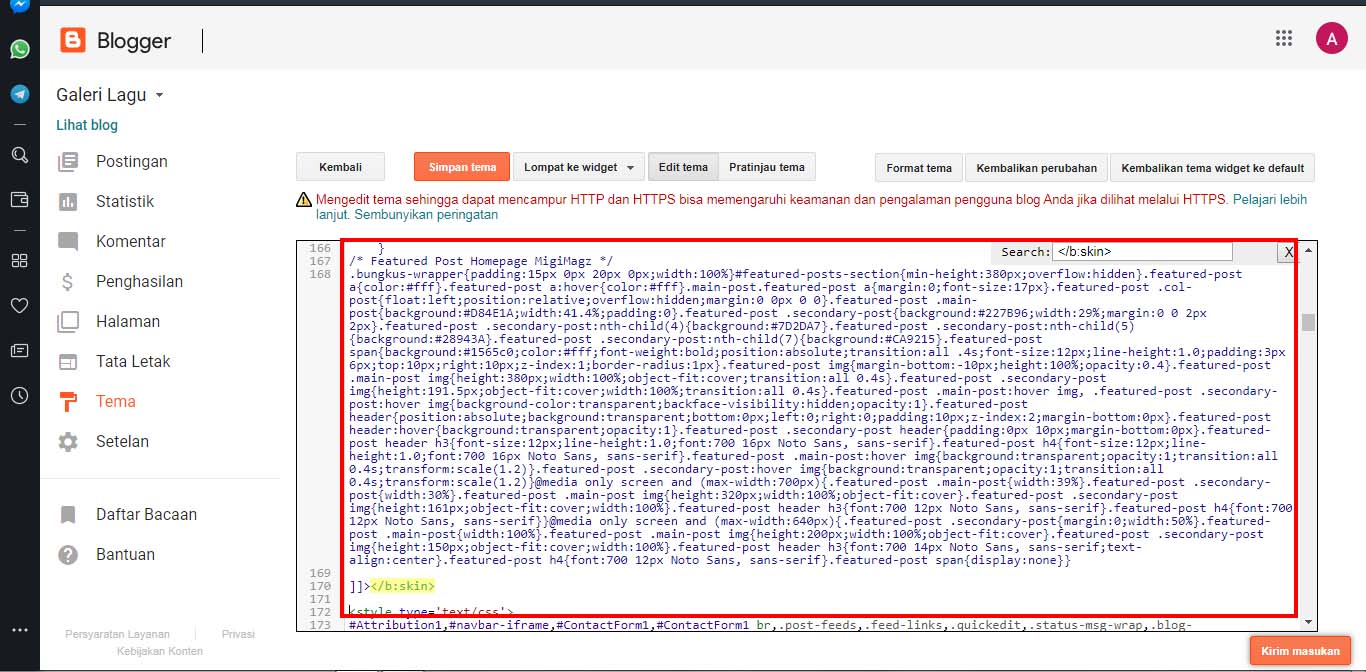Click the Simpan tema button
Screen dimensions: 1366x672
pyautogui.click(x=461, y=166)
